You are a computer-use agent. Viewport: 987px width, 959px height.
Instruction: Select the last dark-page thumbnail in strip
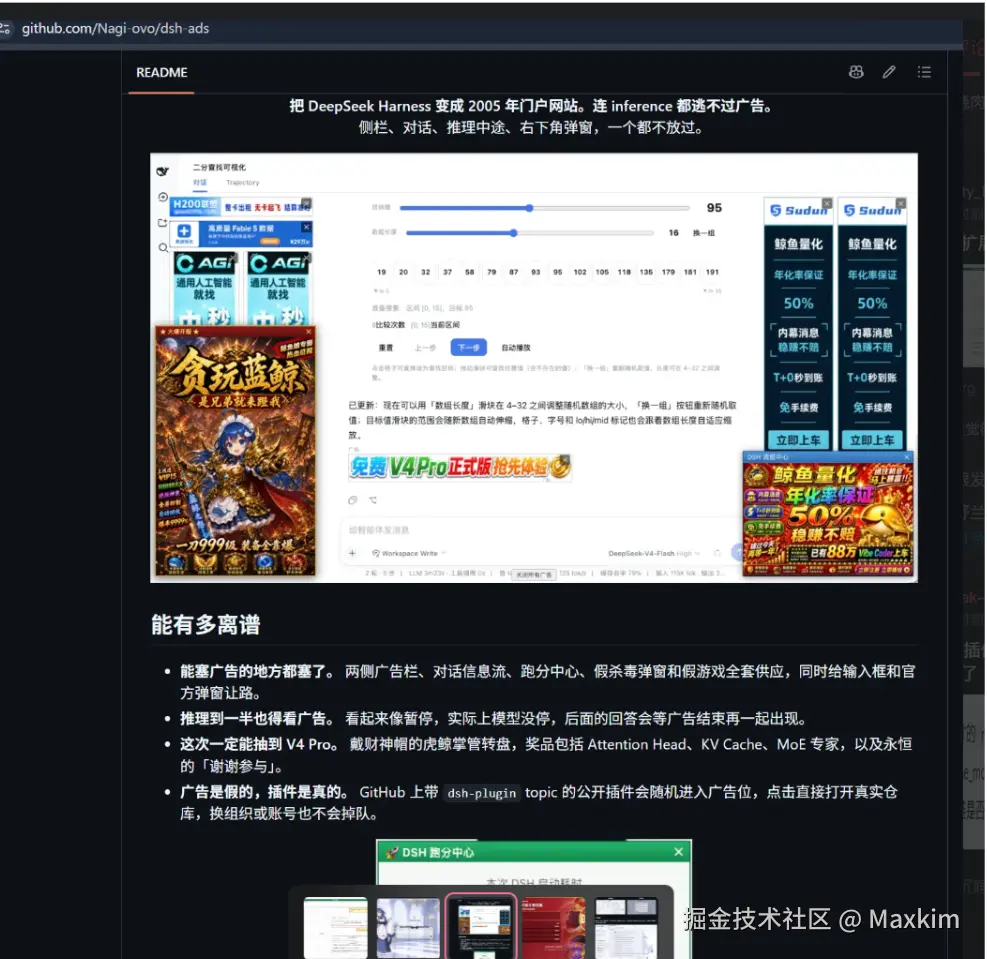click(x=626, y=928)
